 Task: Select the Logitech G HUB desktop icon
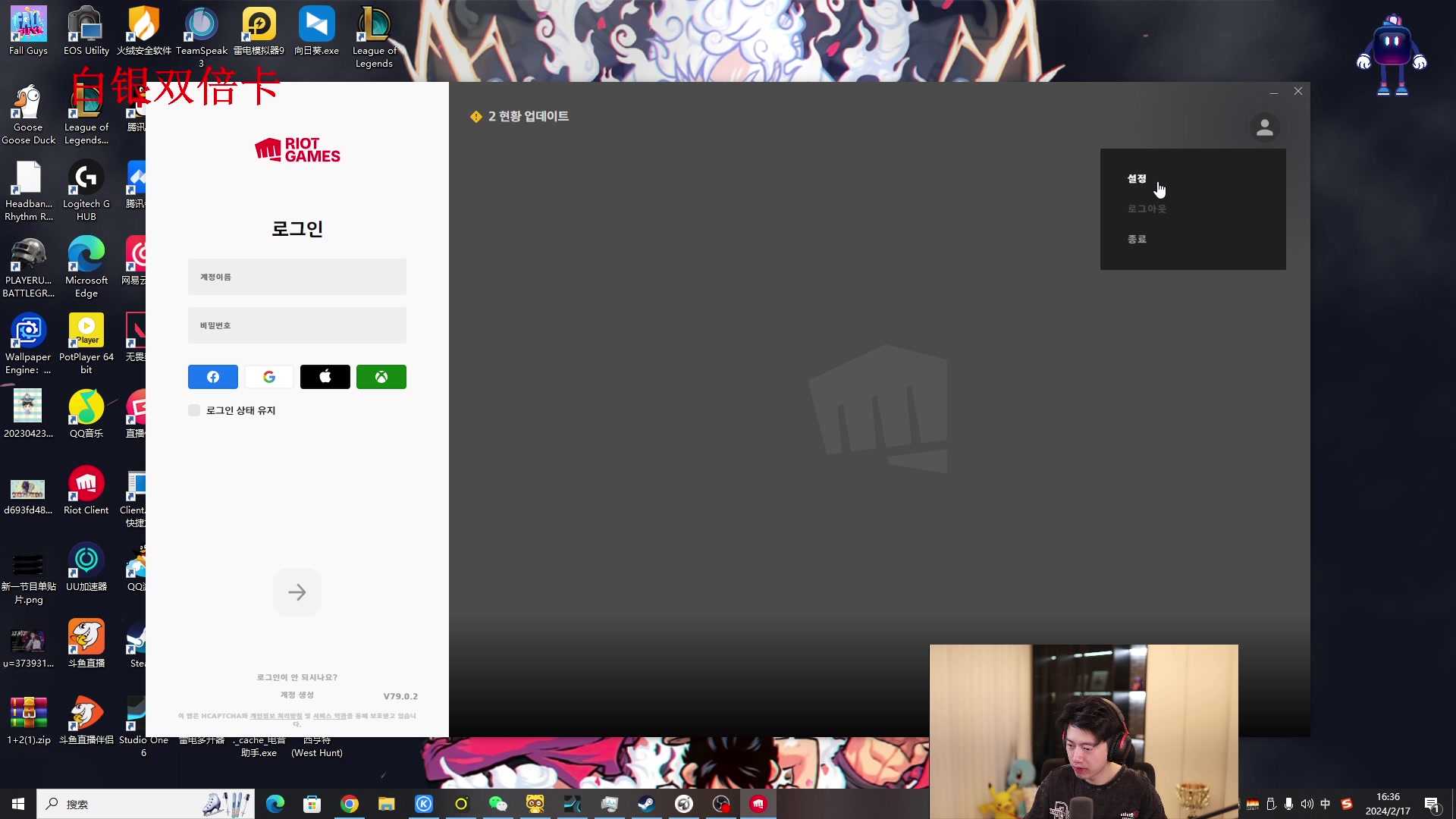point(86,190)
